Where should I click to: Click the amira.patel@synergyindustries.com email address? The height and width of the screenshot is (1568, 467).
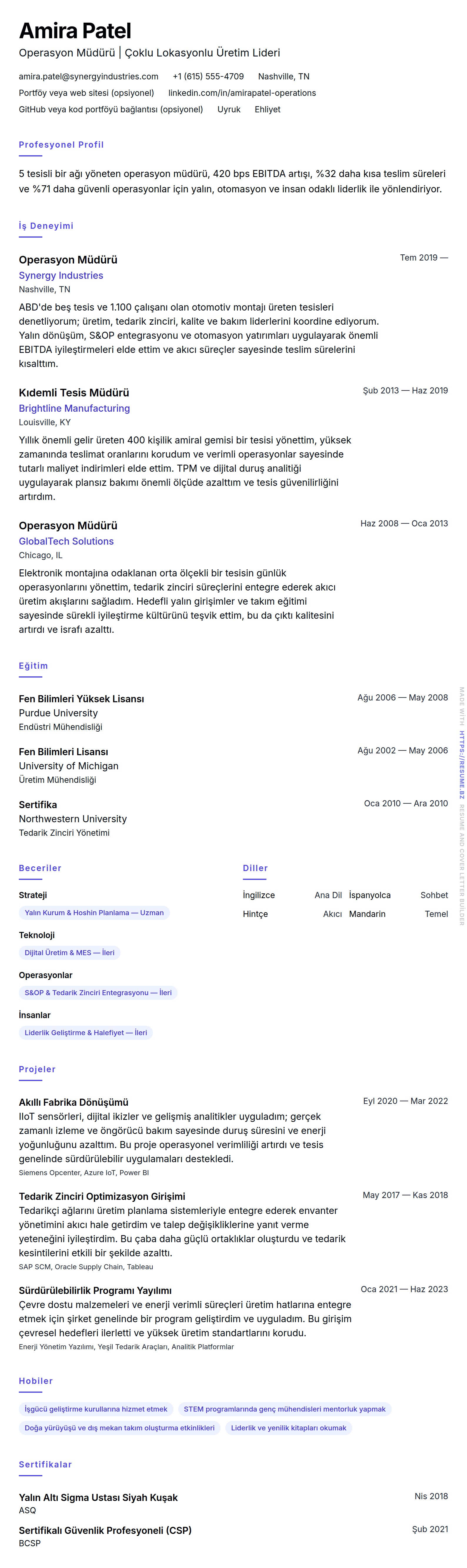coord(88,77)
